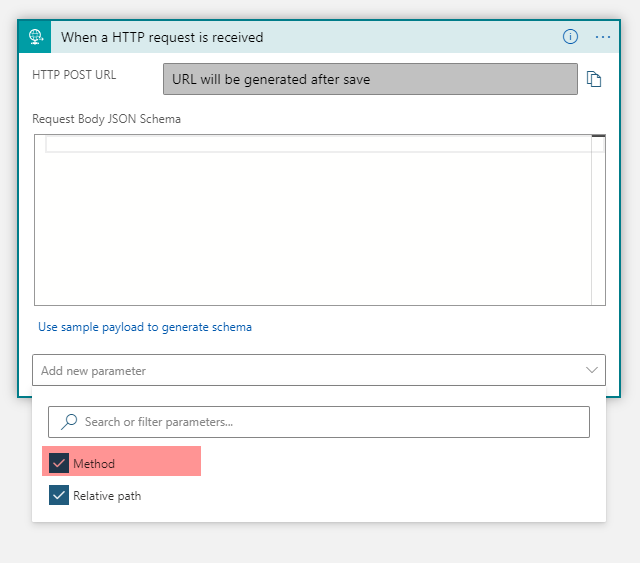This screenshot has width=640, height=563.
Task: Open the info icon on trigger header
Action: coord(570,37)
